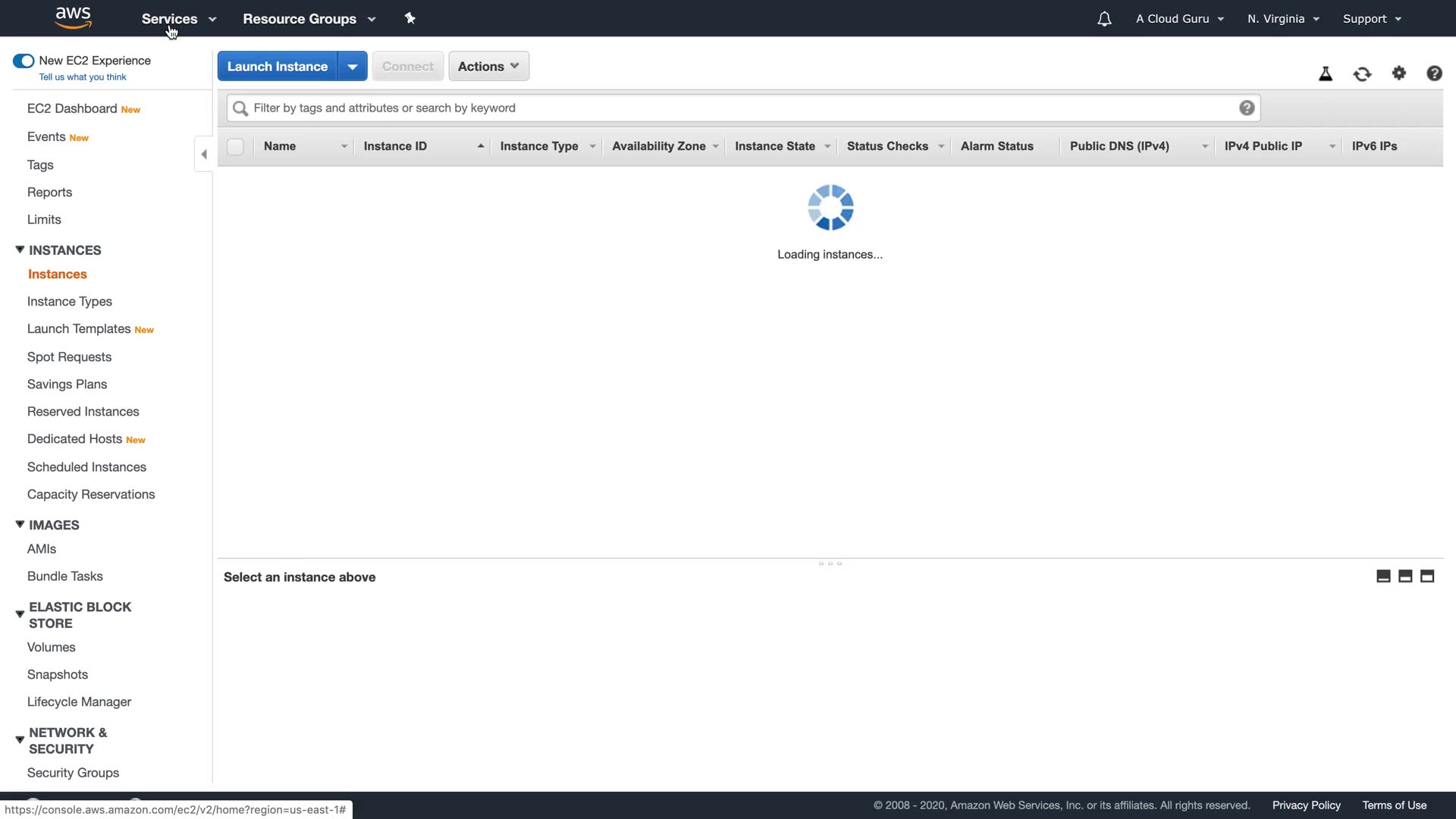Check the select-all instances checkbox
The width and height of the screenshot is (1456, 819).
[235, 146]
